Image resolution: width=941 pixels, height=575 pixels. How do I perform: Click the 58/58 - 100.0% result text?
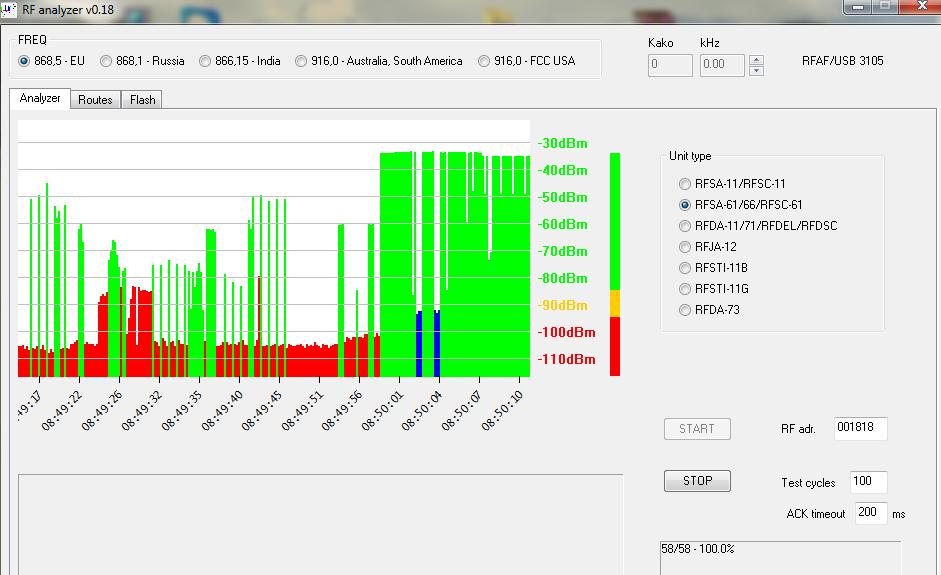[698, 549]
